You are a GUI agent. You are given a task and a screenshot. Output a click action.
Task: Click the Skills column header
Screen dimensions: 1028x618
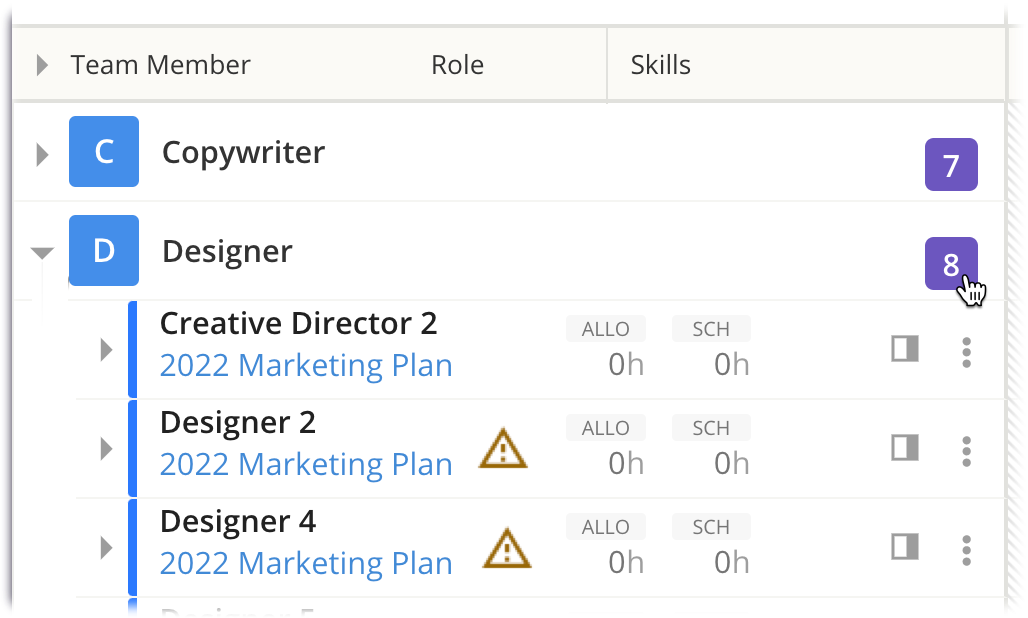(660, 66)
